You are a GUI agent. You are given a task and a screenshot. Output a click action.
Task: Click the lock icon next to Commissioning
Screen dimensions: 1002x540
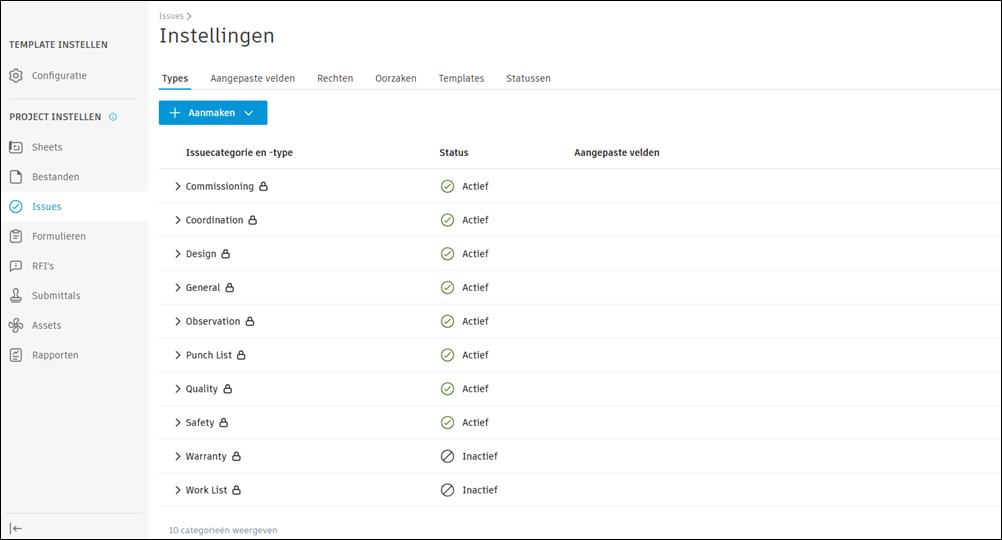tap(264, 187)
